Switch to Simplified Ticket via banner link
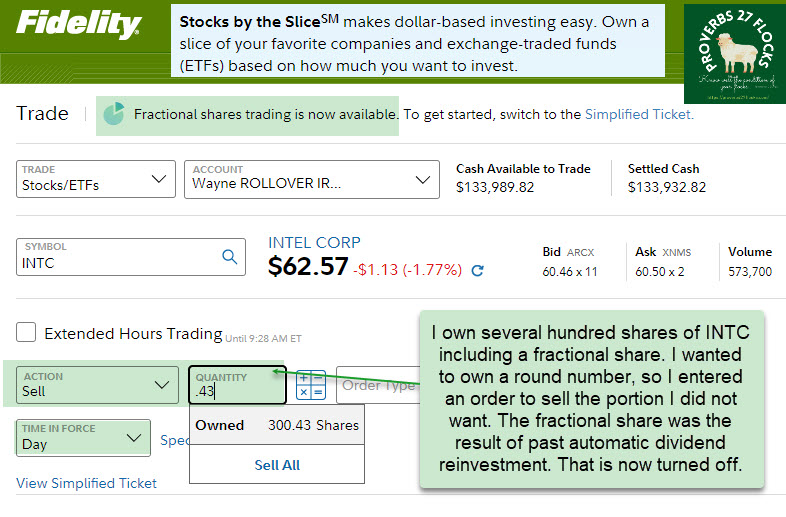The image size is (786, 517). (638, 114)
